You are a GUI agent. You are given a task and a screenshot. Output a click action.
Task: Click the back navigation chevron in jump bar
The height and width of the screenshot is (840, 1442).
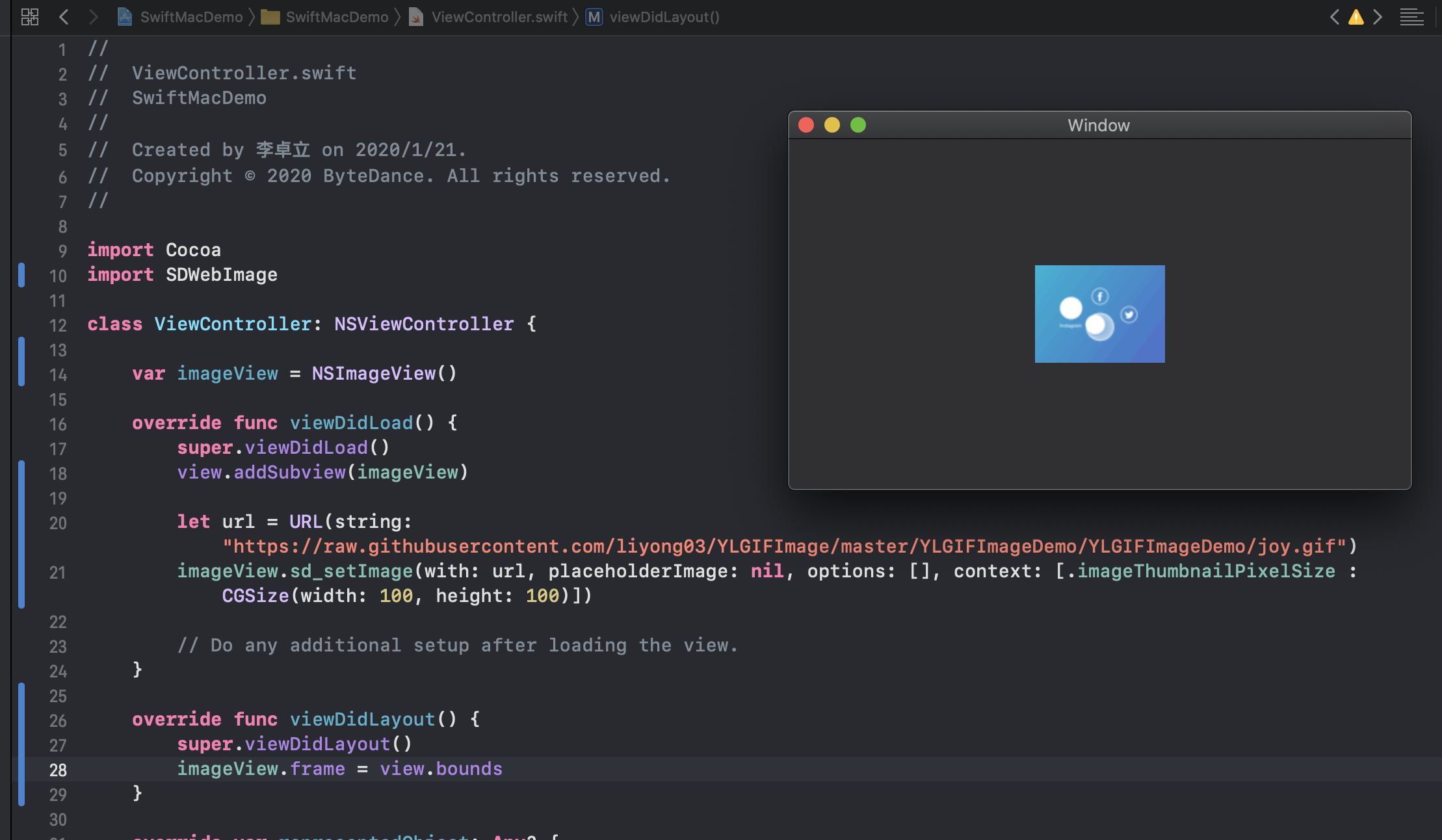coord(64,17)
